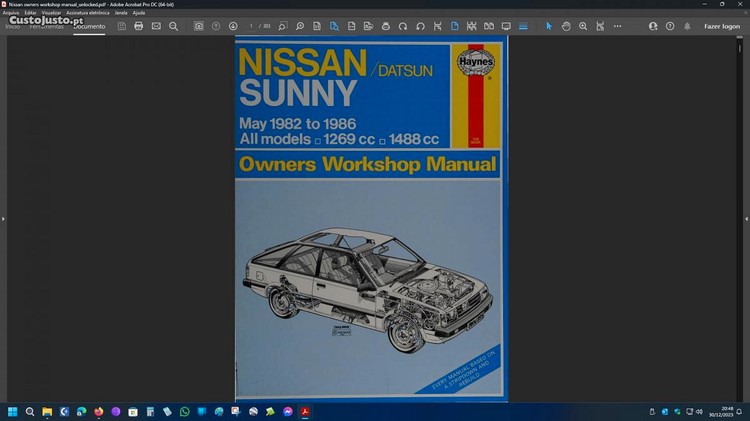
Task: Click the Windows Start button
Action: pyautogui.click(x=13, y=411)
